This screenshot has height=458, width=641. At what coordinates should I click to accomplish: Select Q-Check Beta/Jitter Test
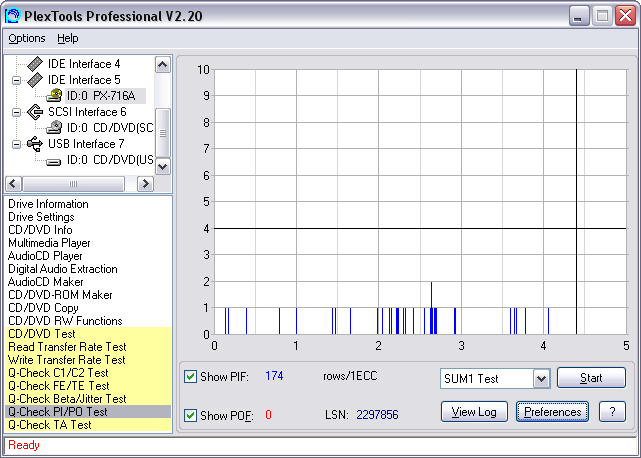pyautogui.click(x=88, y=399)
